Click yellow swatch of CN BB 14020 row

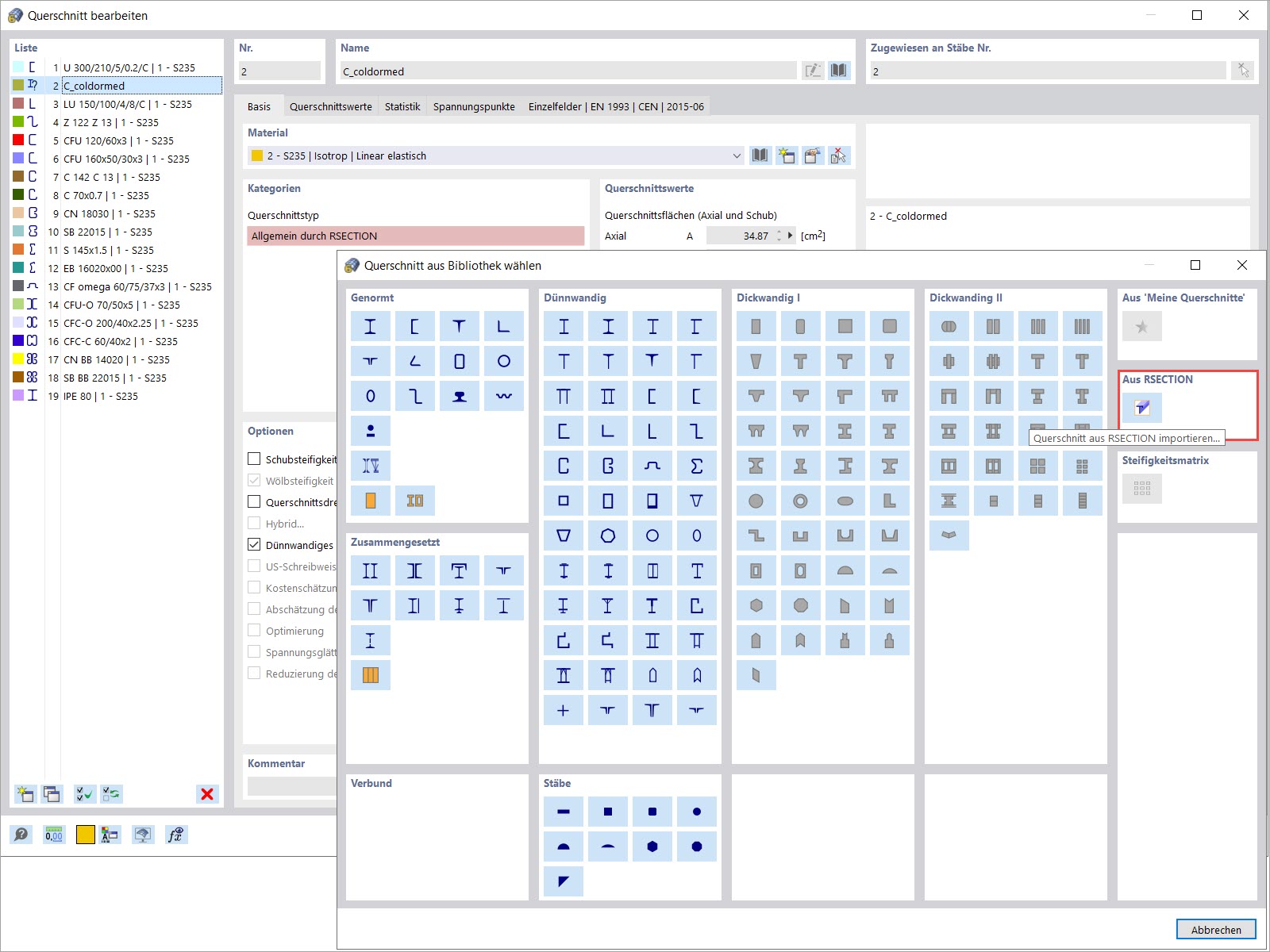pyautogui.click(x=18, y=359)
